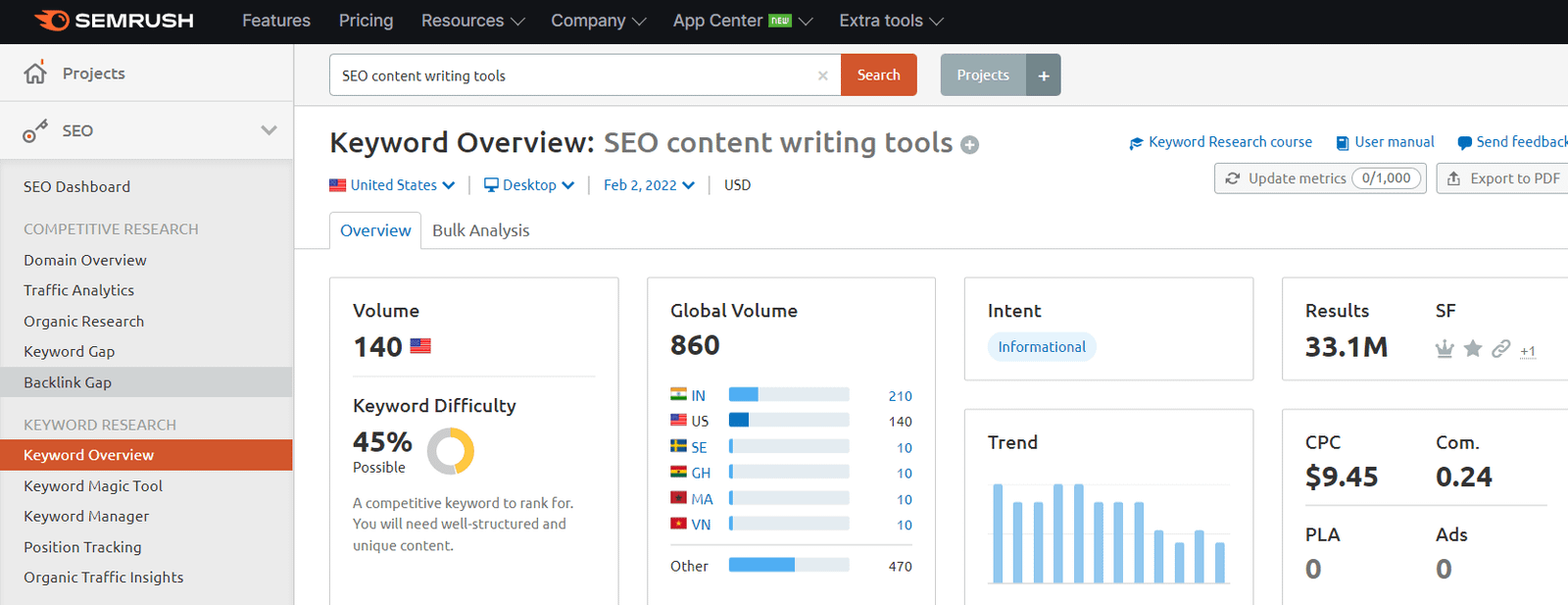The width and height of the screenshot is (1568, 605).
Task: Open Extra tools dropdown menu
Action: point(891,21)
